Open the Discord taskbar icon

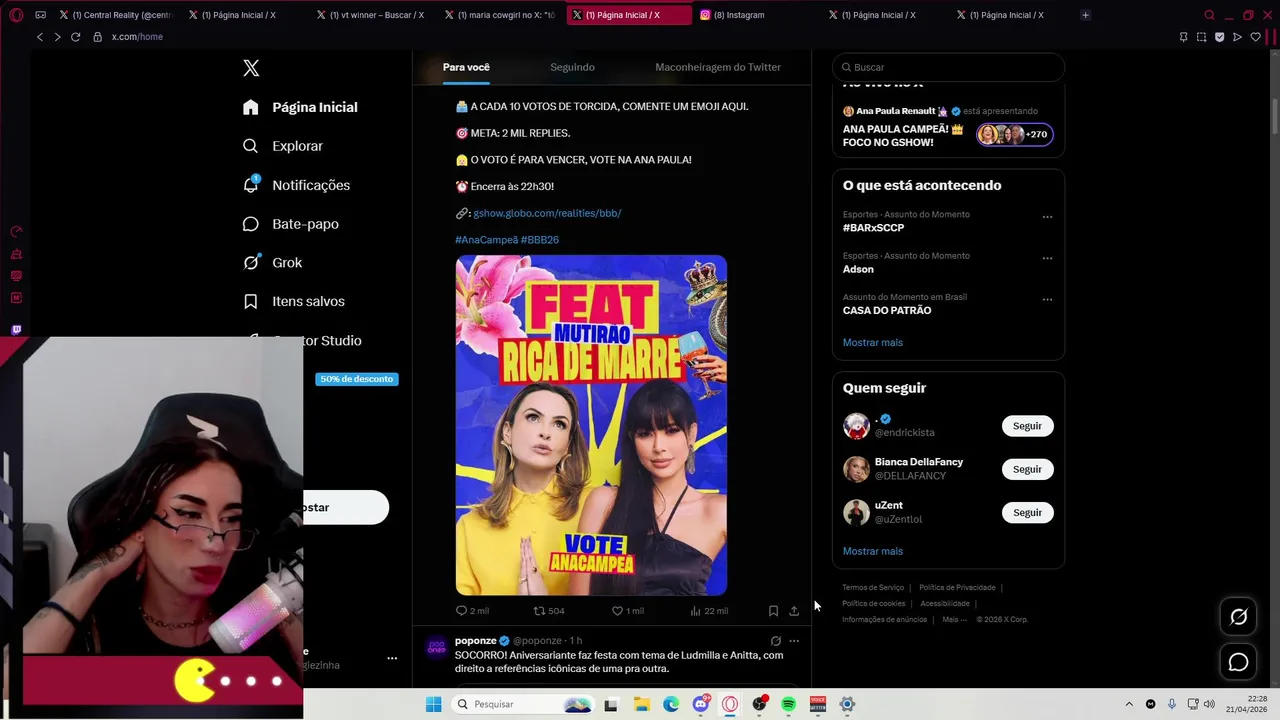tap(701, 704)
